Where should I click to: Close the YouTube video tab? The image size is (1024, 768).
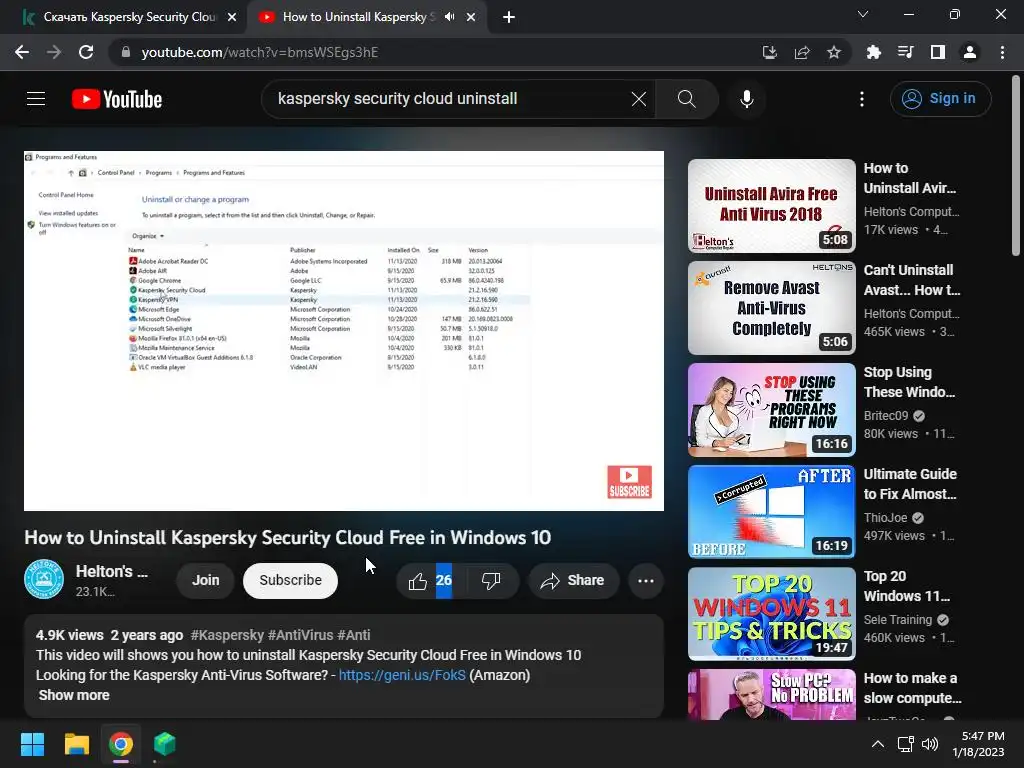click(x=471, y=17)
